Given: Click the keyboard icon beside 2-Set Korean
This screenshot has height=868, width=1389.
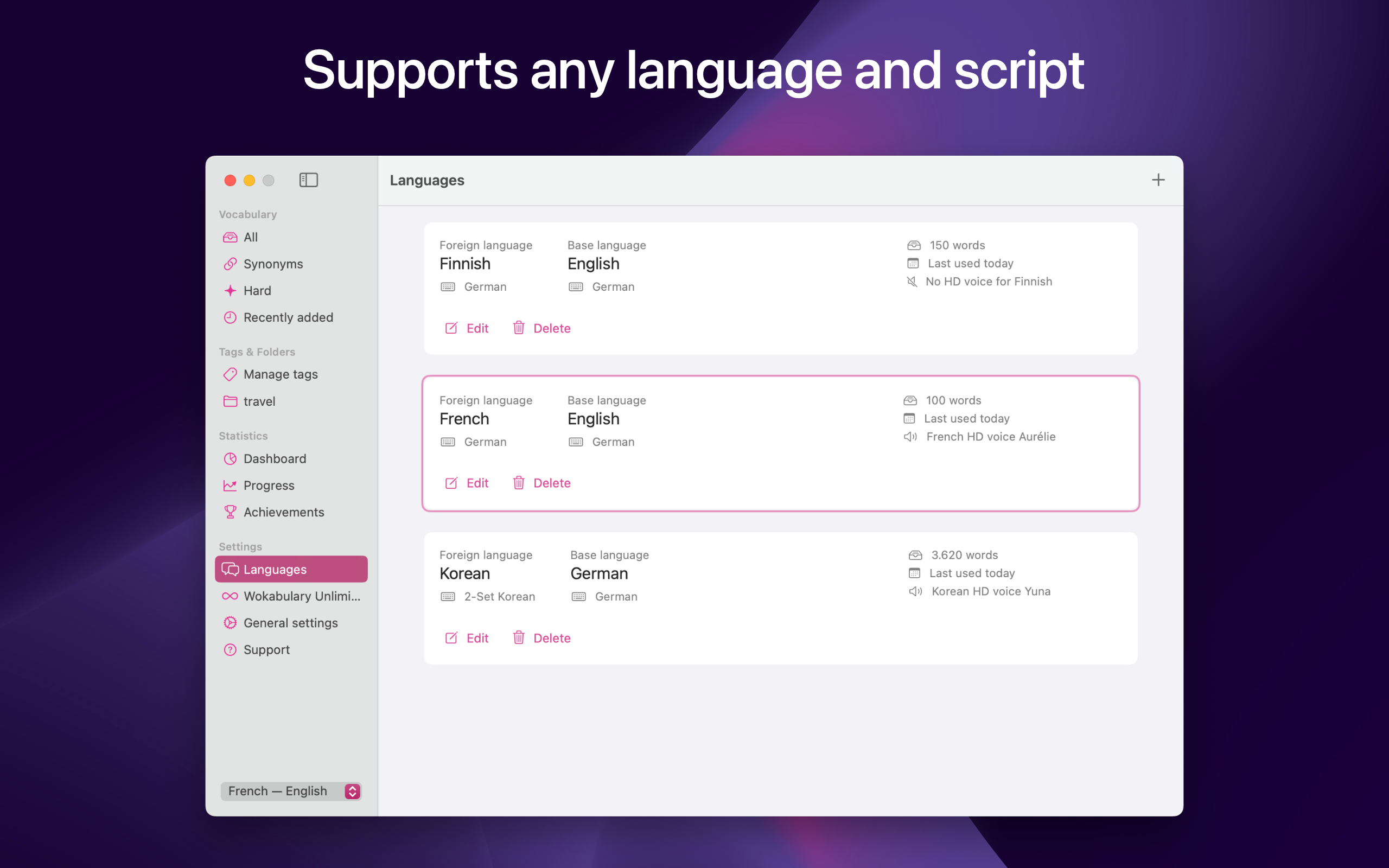Looking at the screenshot, I should coord(448,597).
